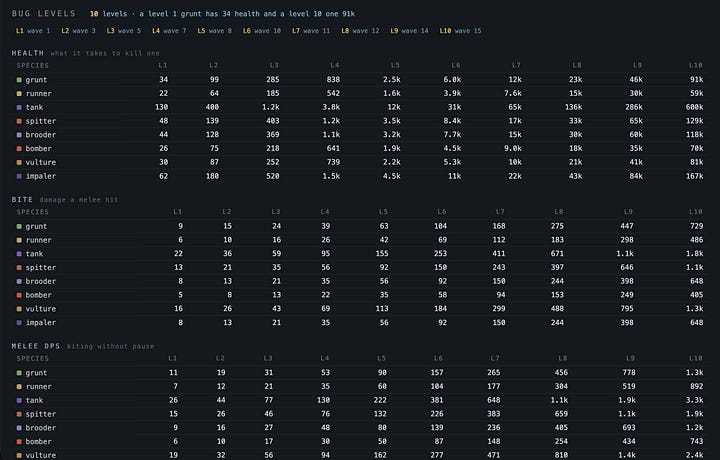Click the impaler swatch in Bite table
Viewport: 720px width, 460px height.
point(19,323)
